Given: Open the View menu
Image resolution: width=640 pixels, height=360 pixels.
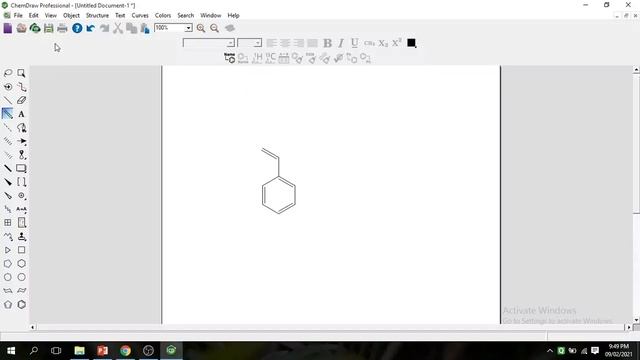Looking at the screenshot, I should pos(51,16).
